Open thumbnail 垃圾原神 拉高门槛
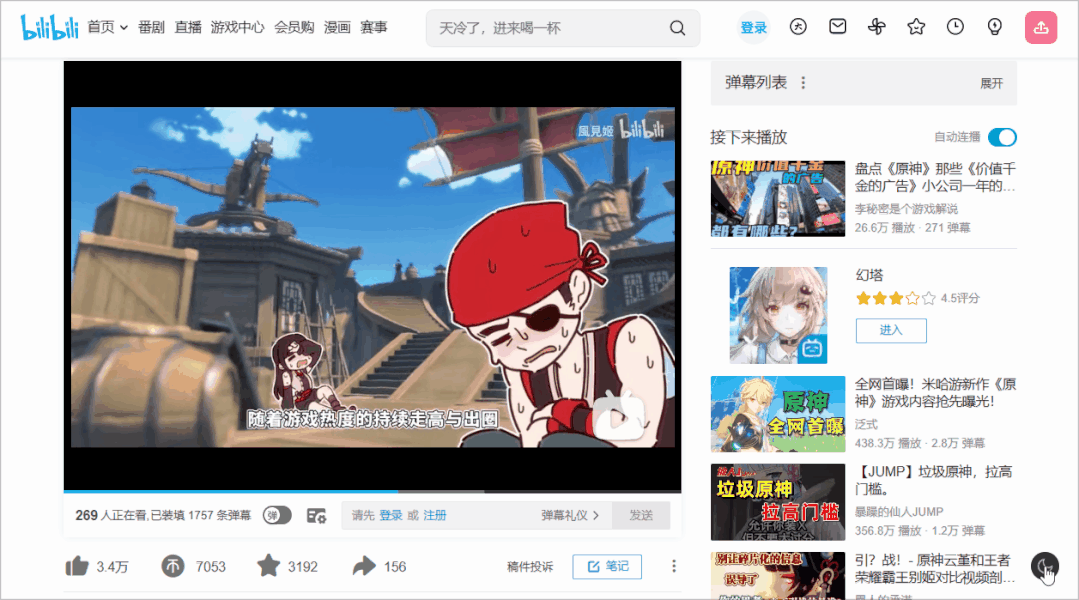 [778, 502]
